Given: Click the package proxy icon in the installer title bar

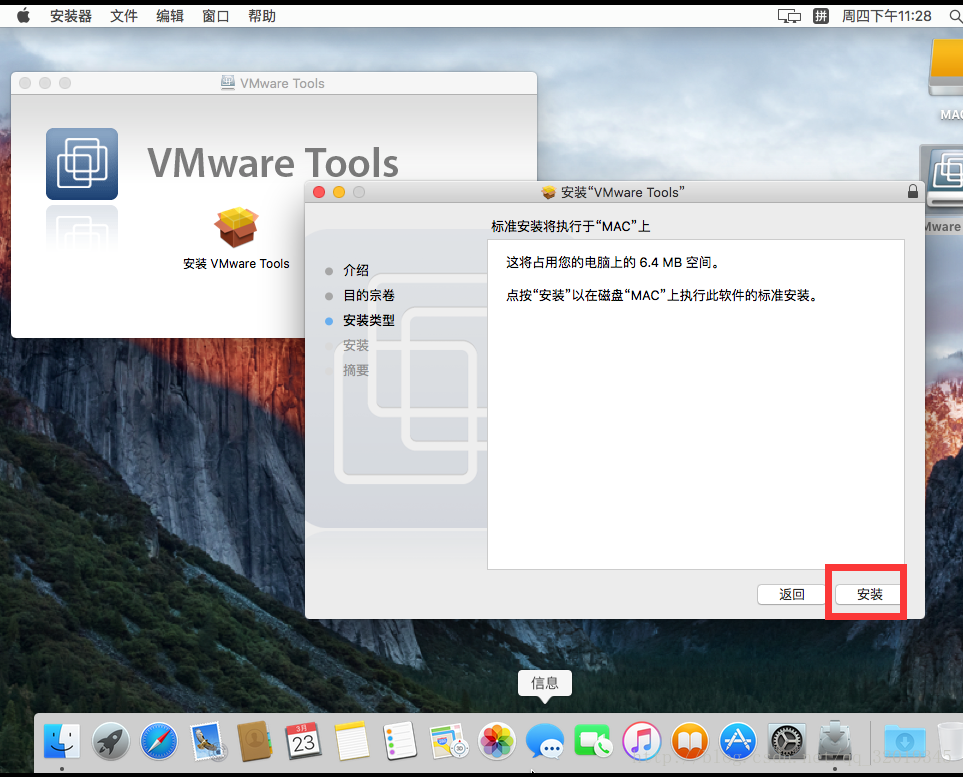Looking at the screenshot, I should (548, 192).
